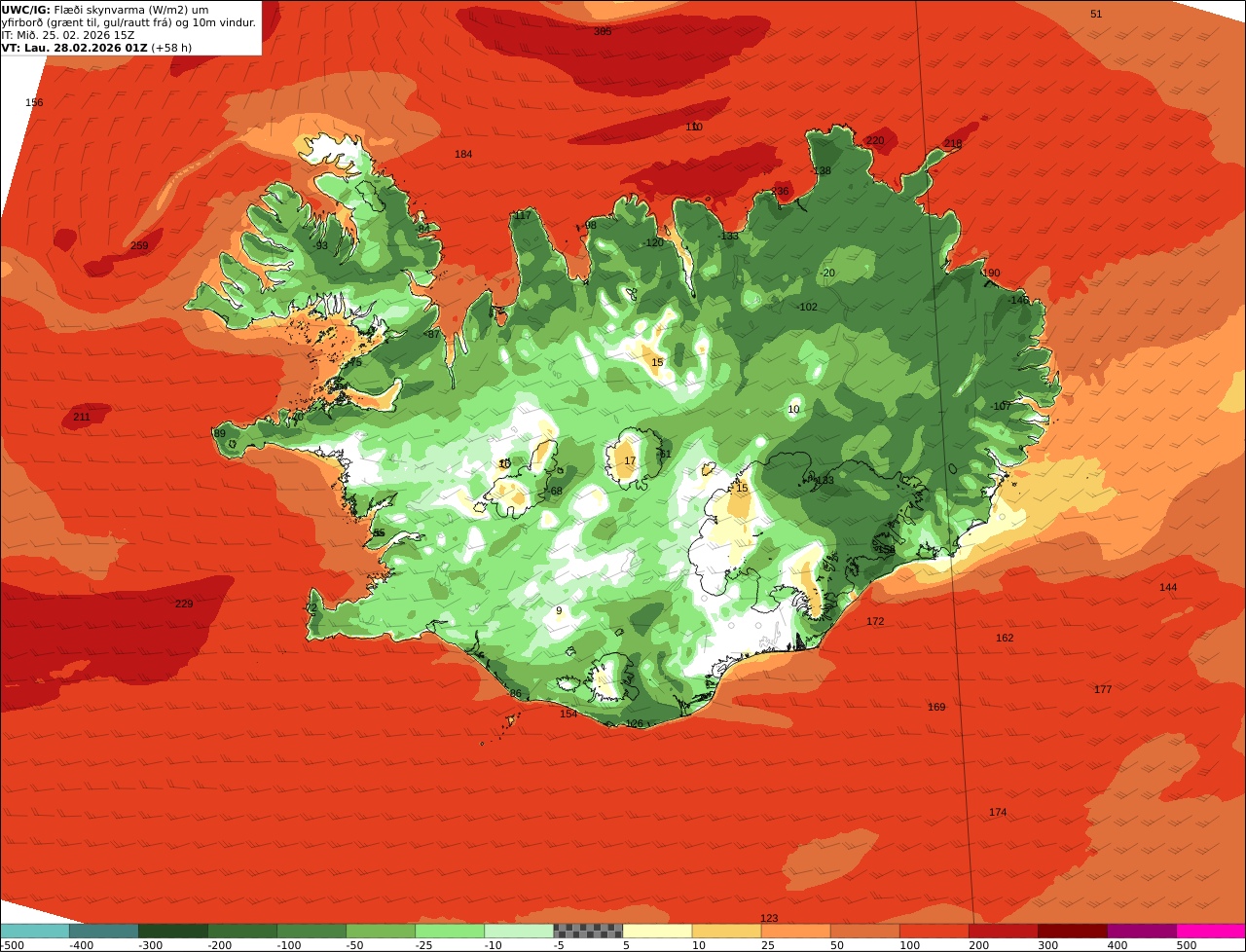
Task: Click the map value 169
Action: coord(936,707)
